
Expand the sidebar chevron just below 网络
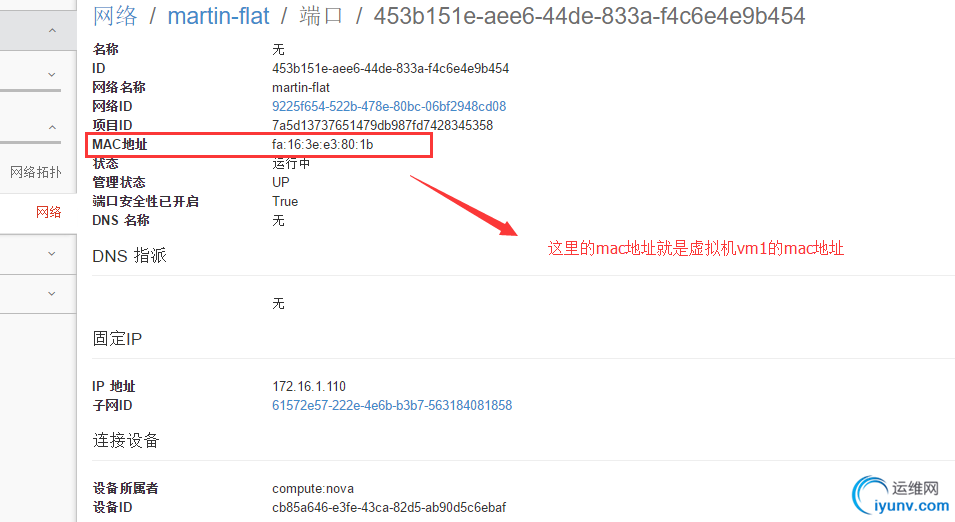point(52,253)
